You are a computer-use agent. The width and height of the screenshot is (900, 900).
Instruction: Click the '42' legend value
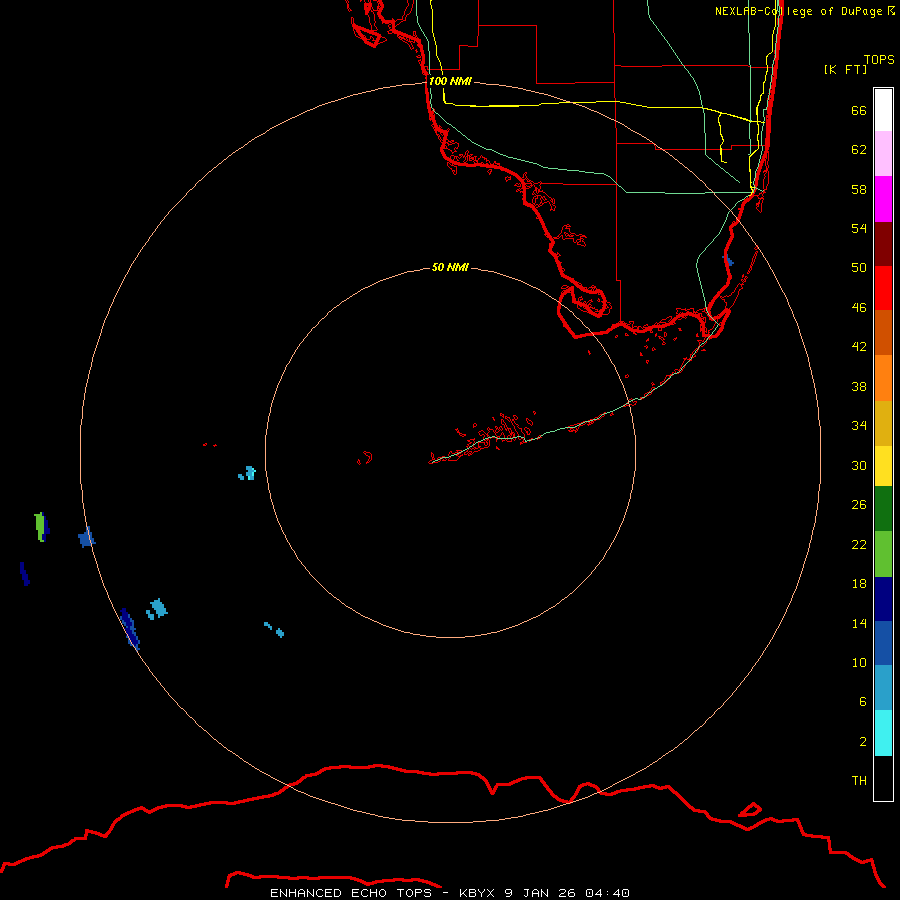(859, 347)
